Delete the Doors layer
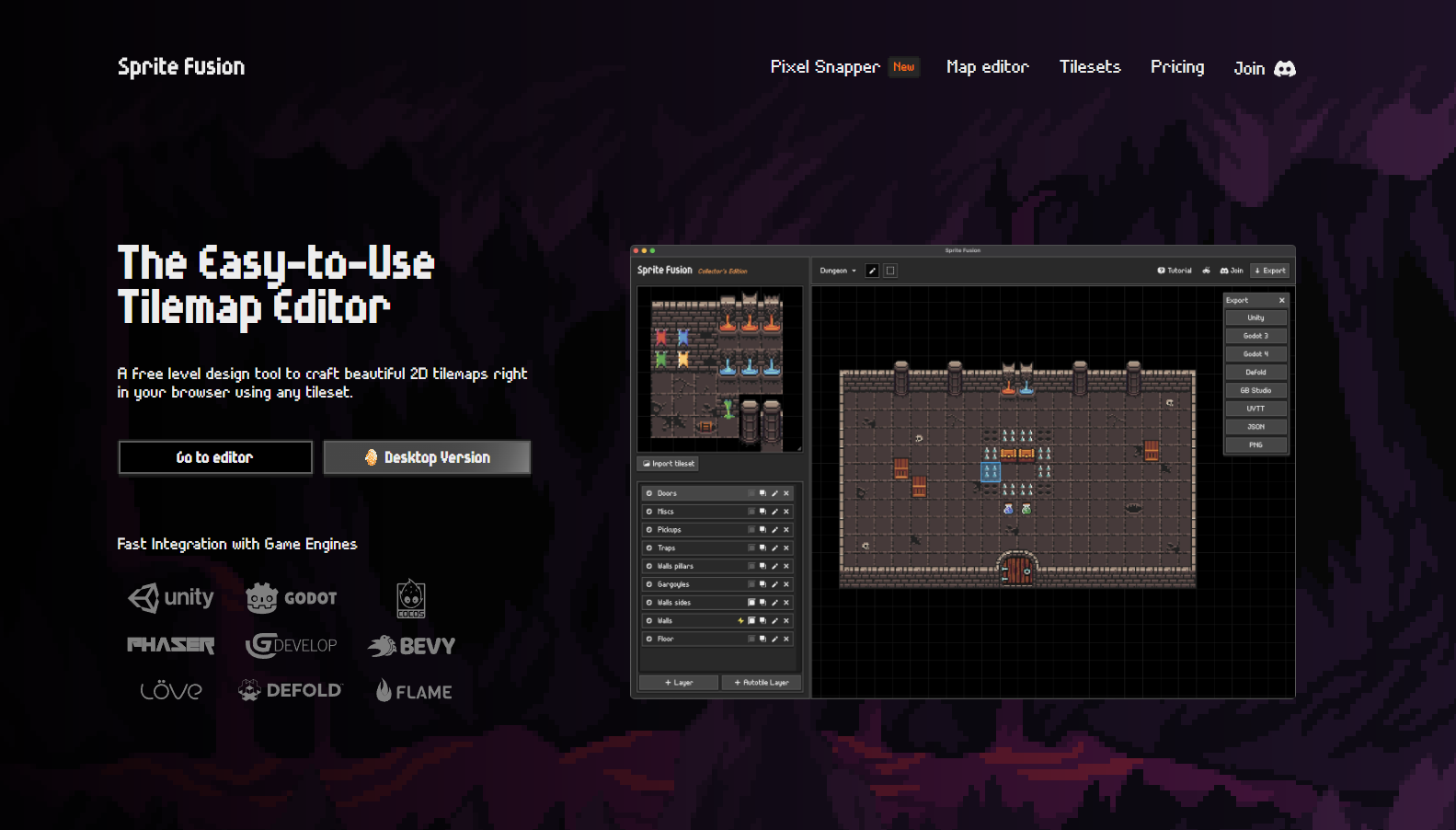The width and height of the screenshot is (1456, 830). (x=786, y=493)
